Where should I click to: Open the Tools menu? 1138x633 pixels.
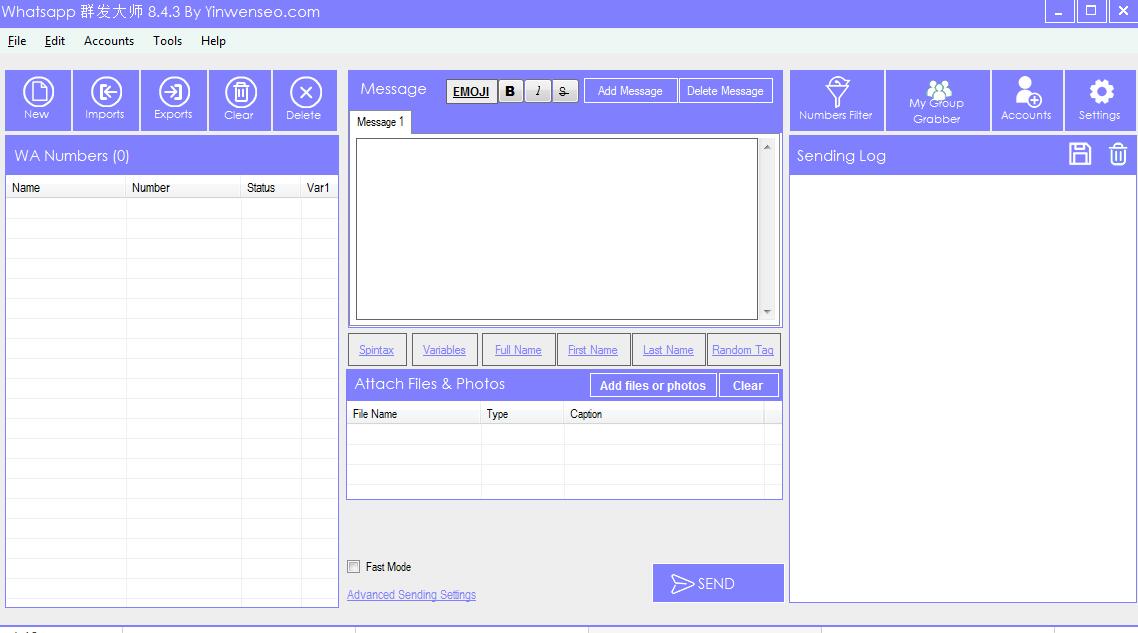coord(167,41)
